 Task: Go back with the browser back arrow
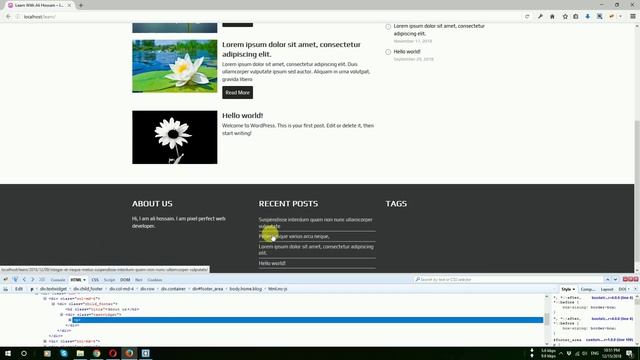pyautogui.click(x=8, y=17)
